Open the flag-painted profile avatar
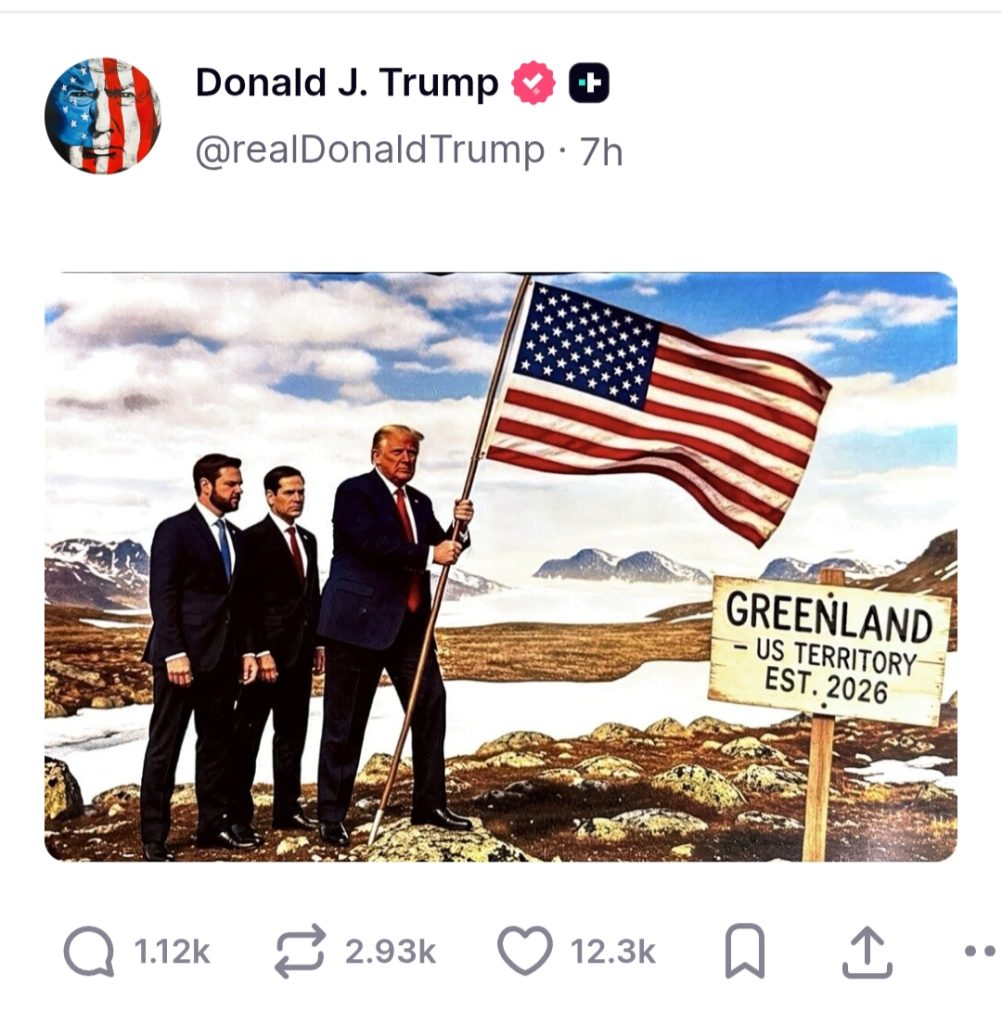This screenshot has height=1024, width=1002. (x=103, y=116)
